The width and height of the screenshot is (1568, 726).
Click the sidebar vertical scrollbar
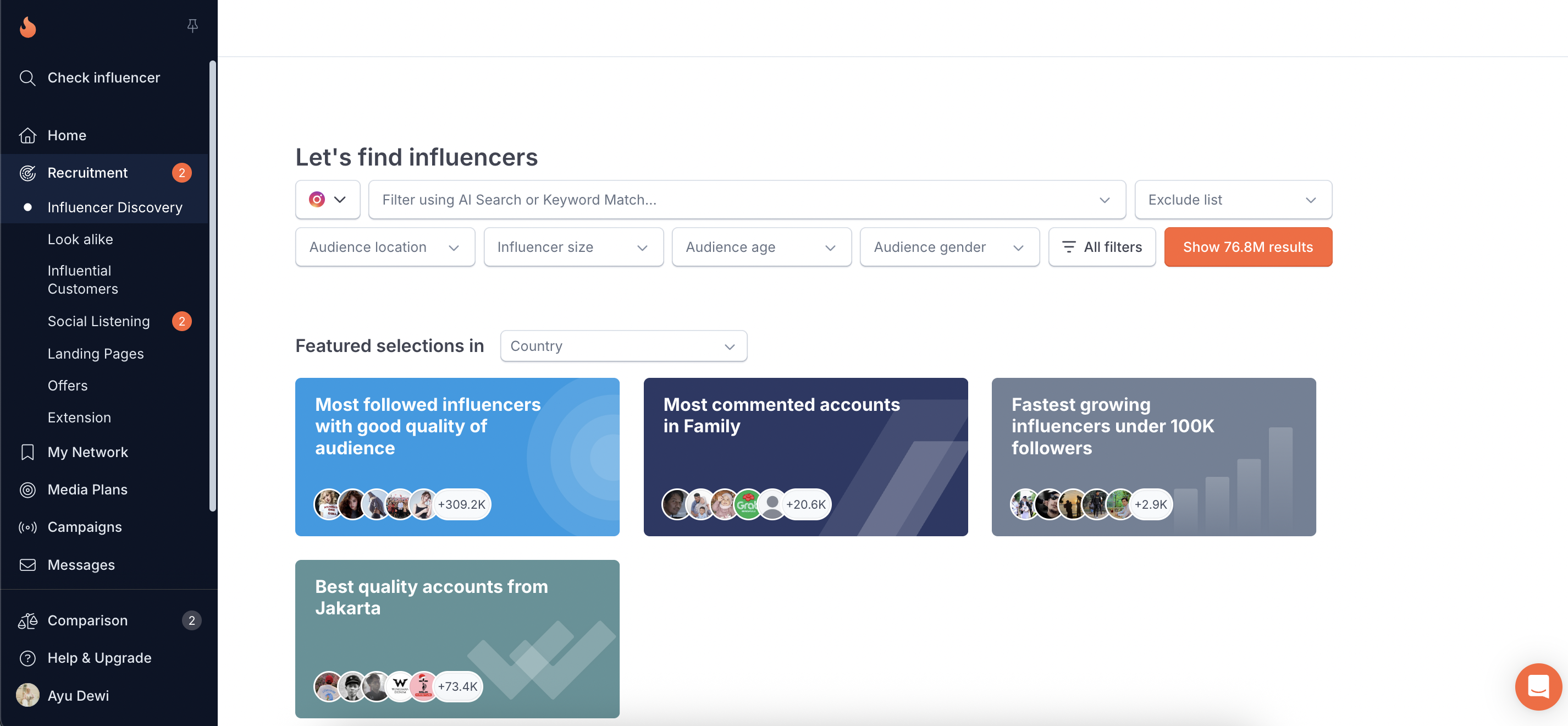click(x=212, y=286)
